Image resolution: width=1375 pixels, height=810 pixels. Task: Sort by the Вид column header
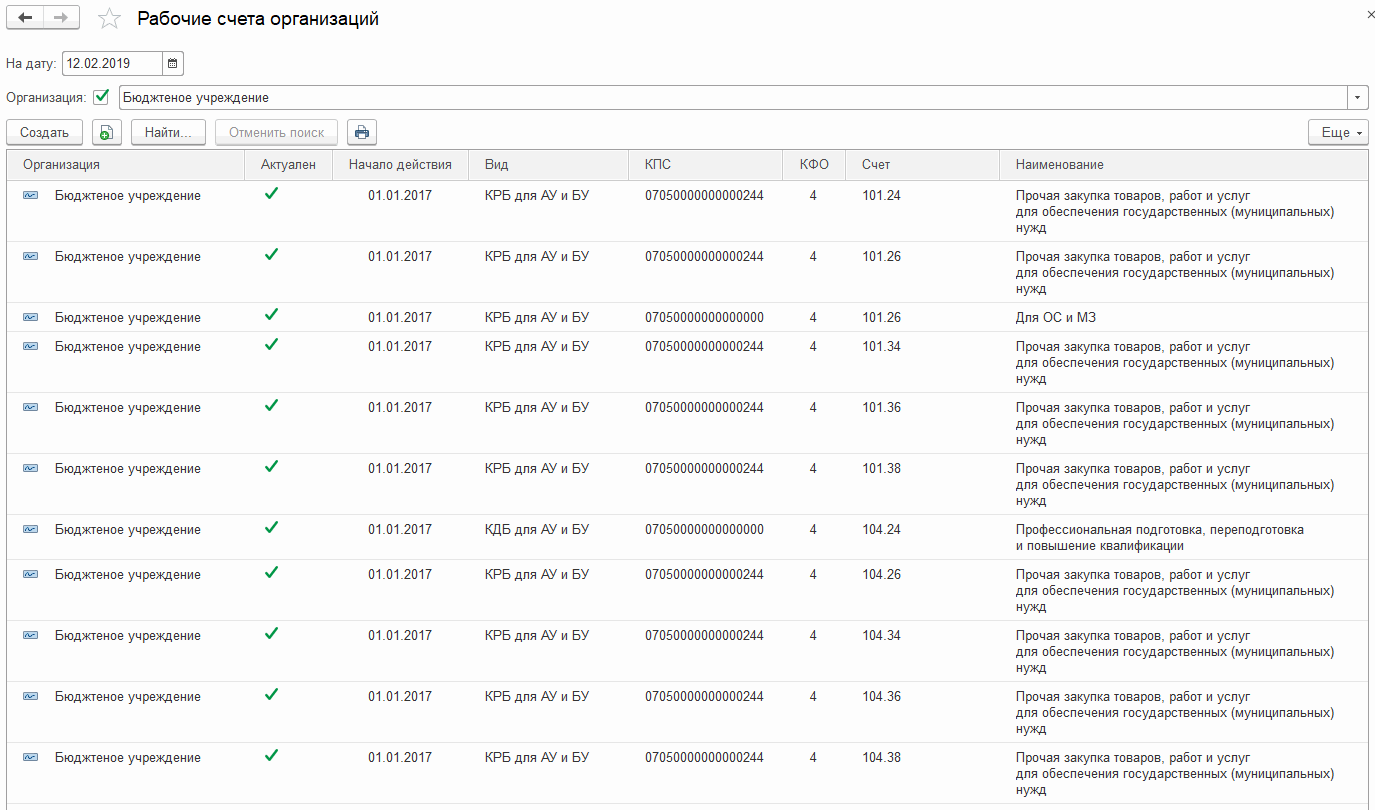[549, 165]
